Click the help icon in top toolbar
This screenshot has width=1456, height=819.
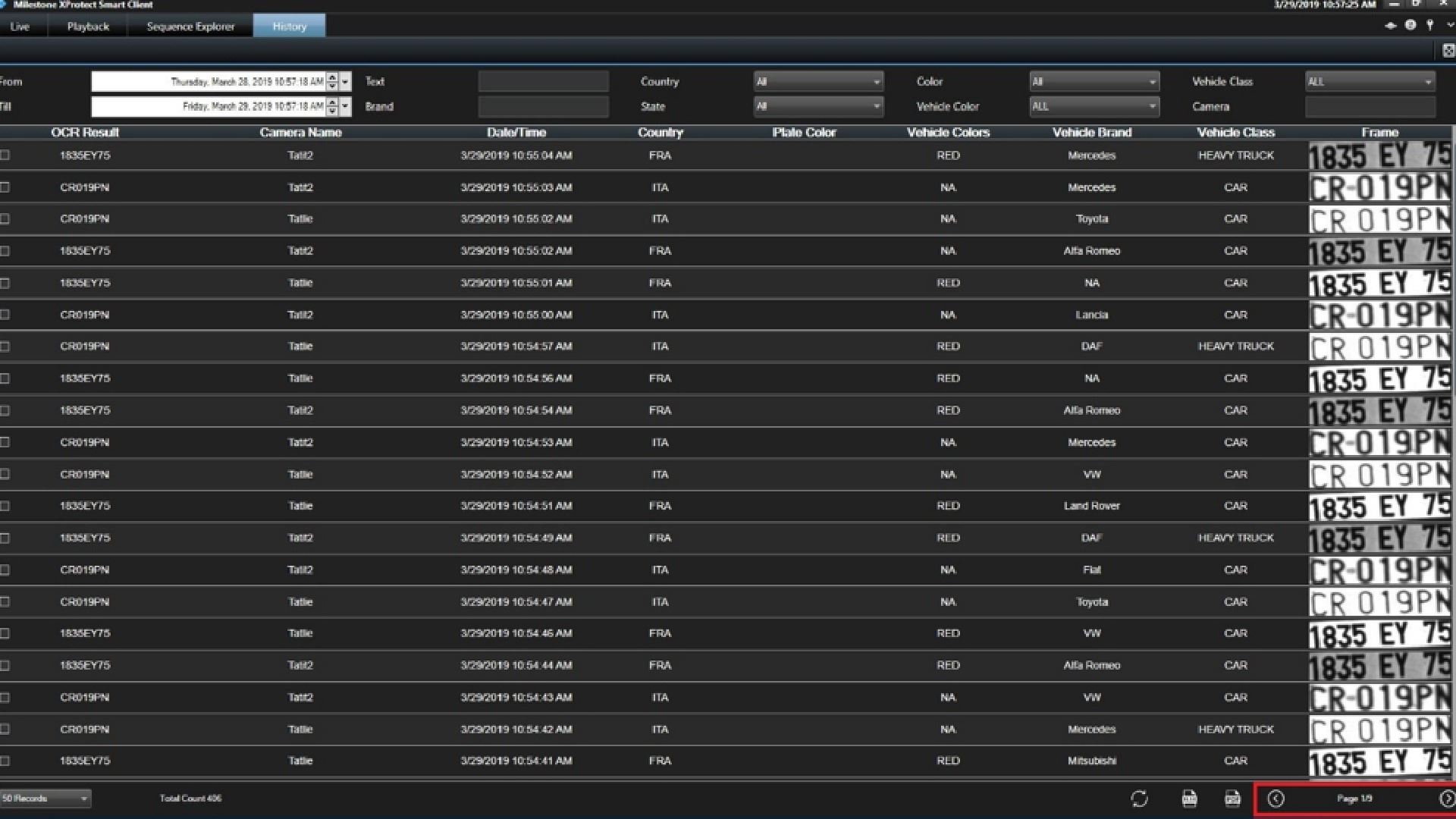point(1410,25)
